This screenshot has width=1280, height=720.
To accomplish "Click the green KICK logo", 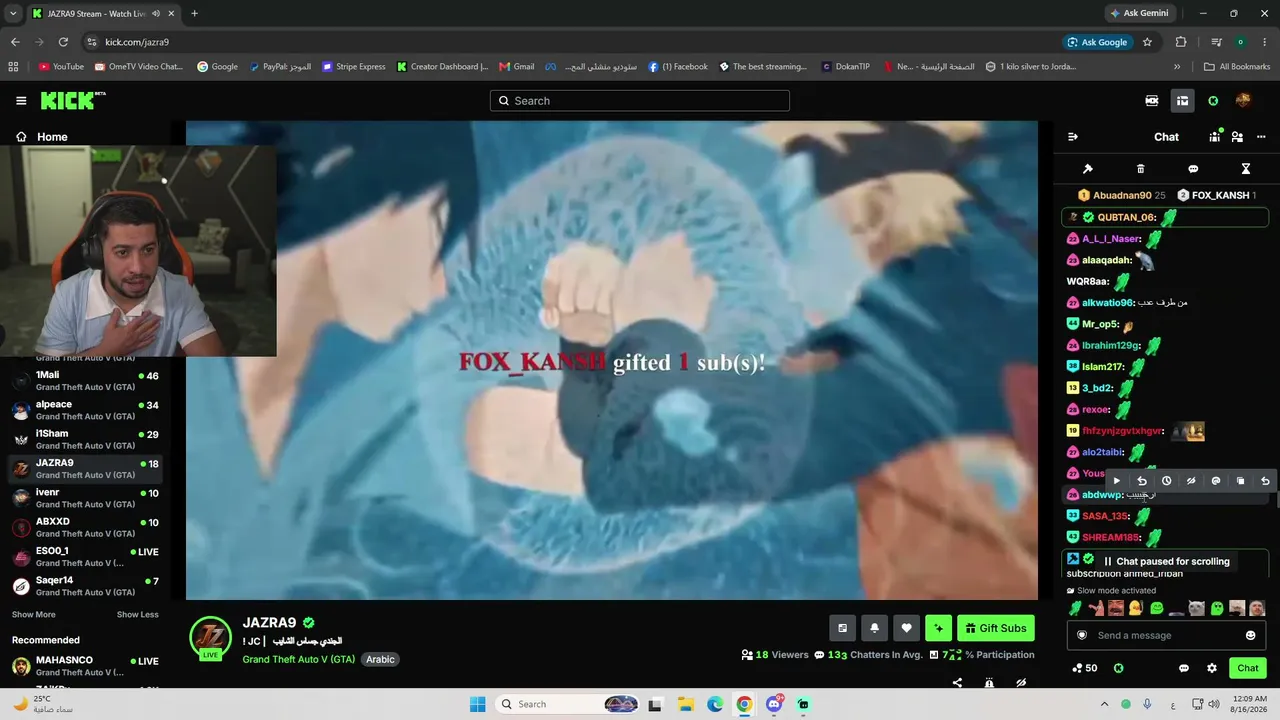I will [72, 101].
